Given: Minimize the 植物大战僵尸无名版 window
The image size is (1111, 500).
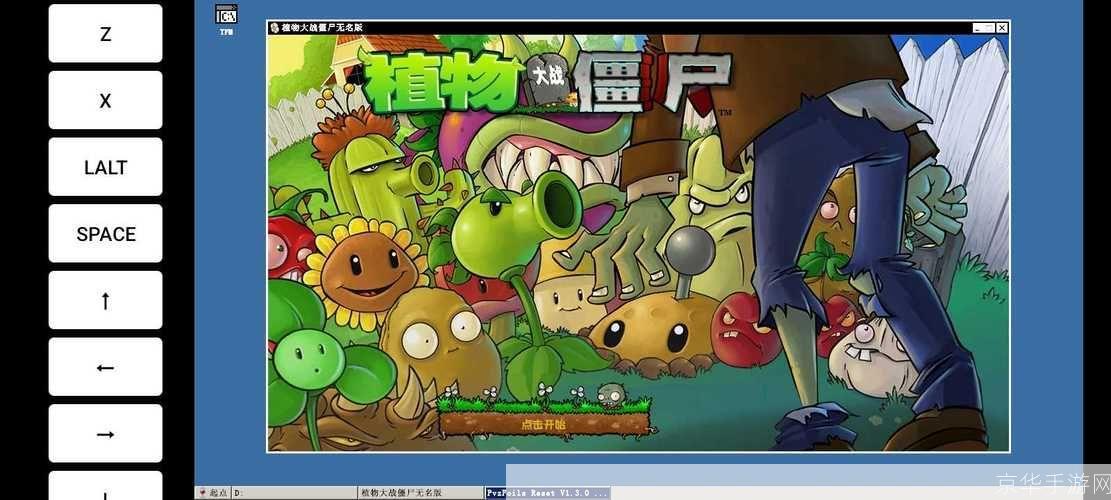Looking at the screenshot, I should 978,28.
